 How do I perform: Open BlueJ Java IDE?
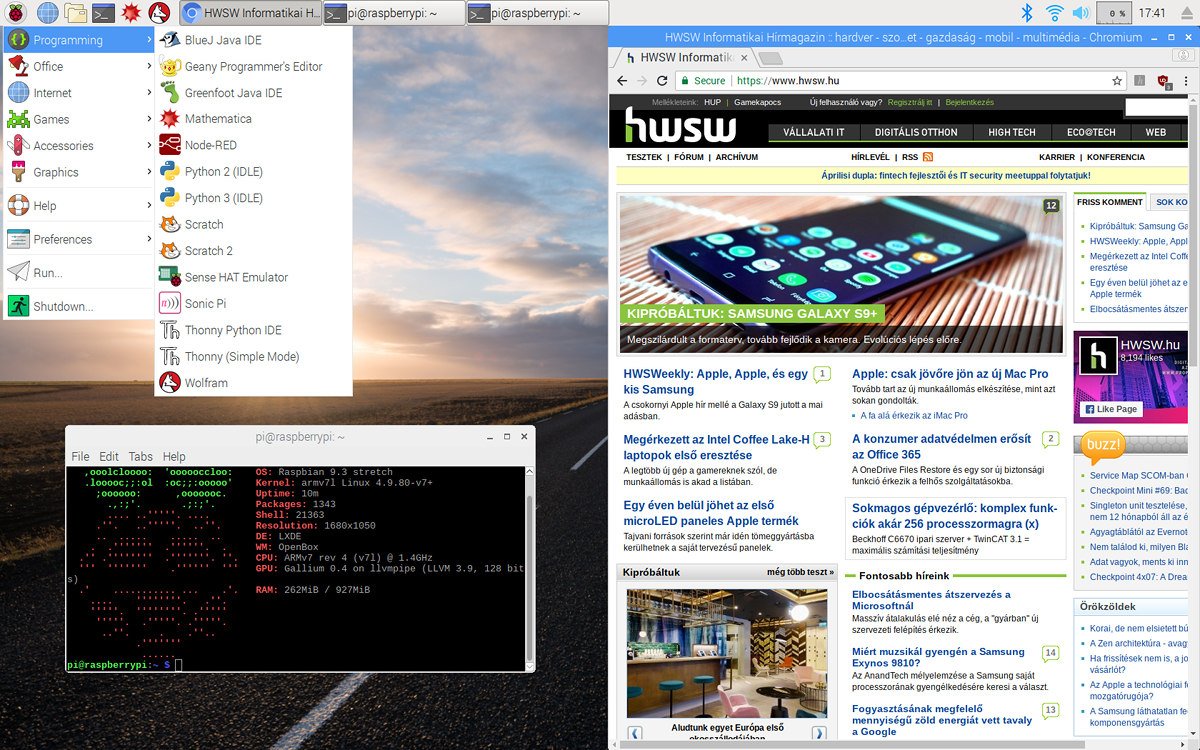pos(253,40)
